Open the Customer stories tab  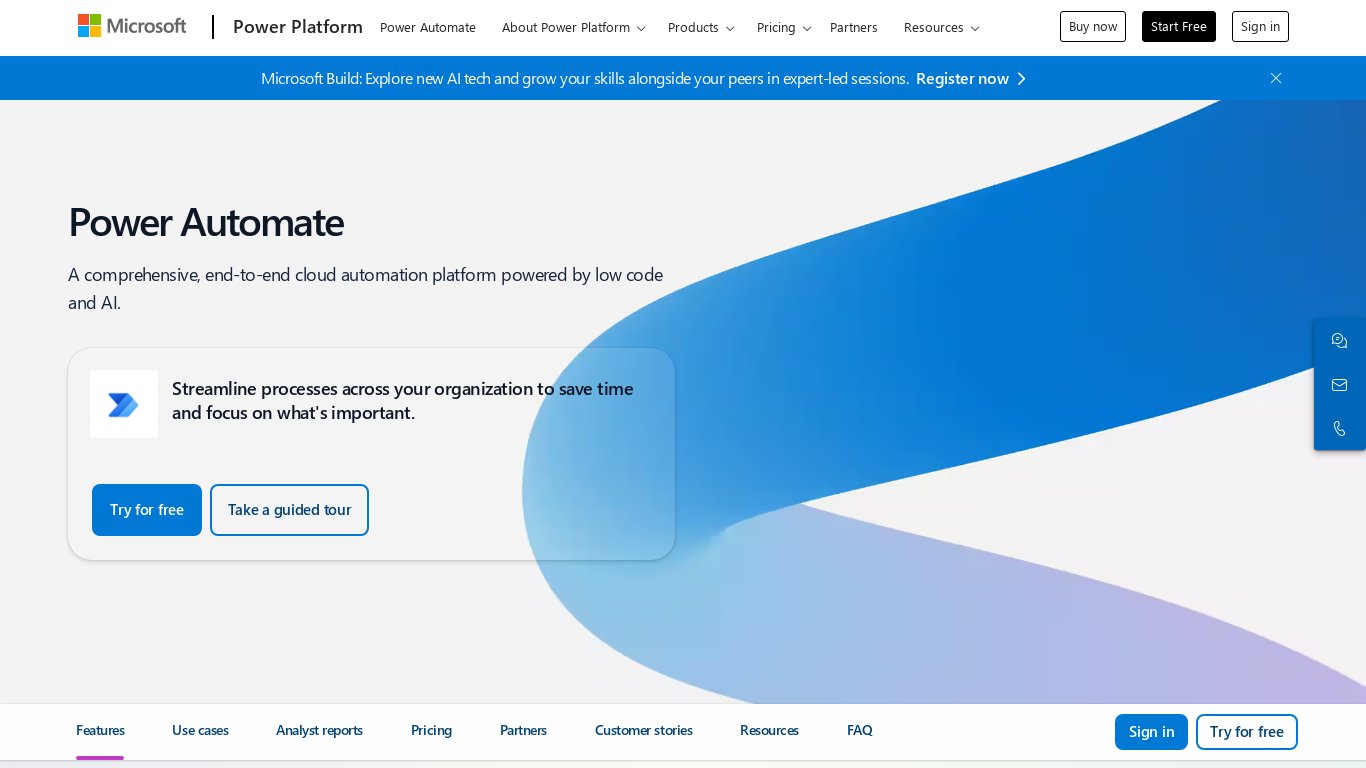click(644, 731)
